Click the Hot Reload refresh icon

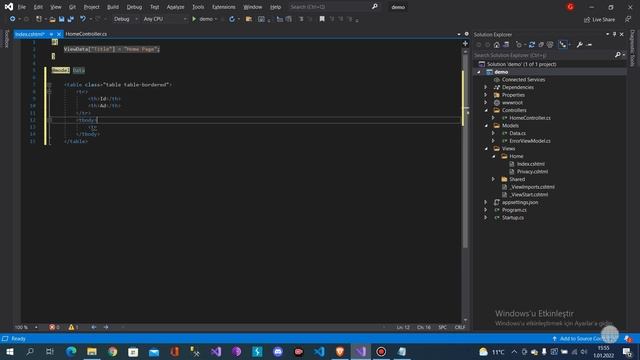tap(232, 19)
